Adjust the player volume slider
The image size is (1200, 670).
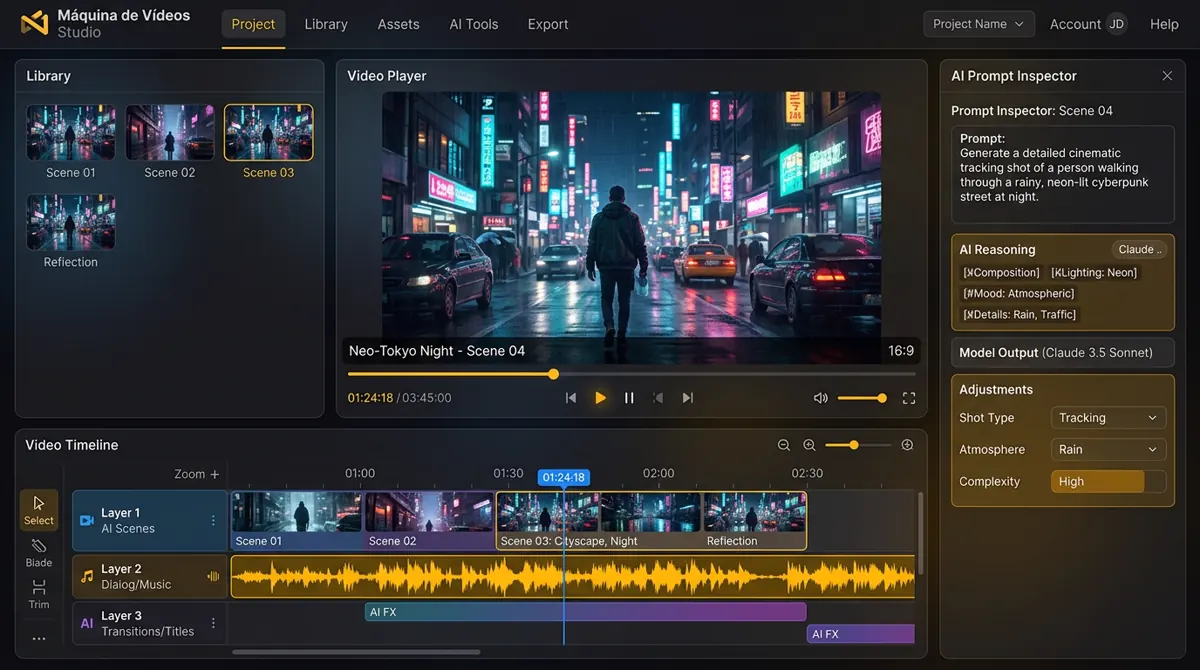(862, 398)
